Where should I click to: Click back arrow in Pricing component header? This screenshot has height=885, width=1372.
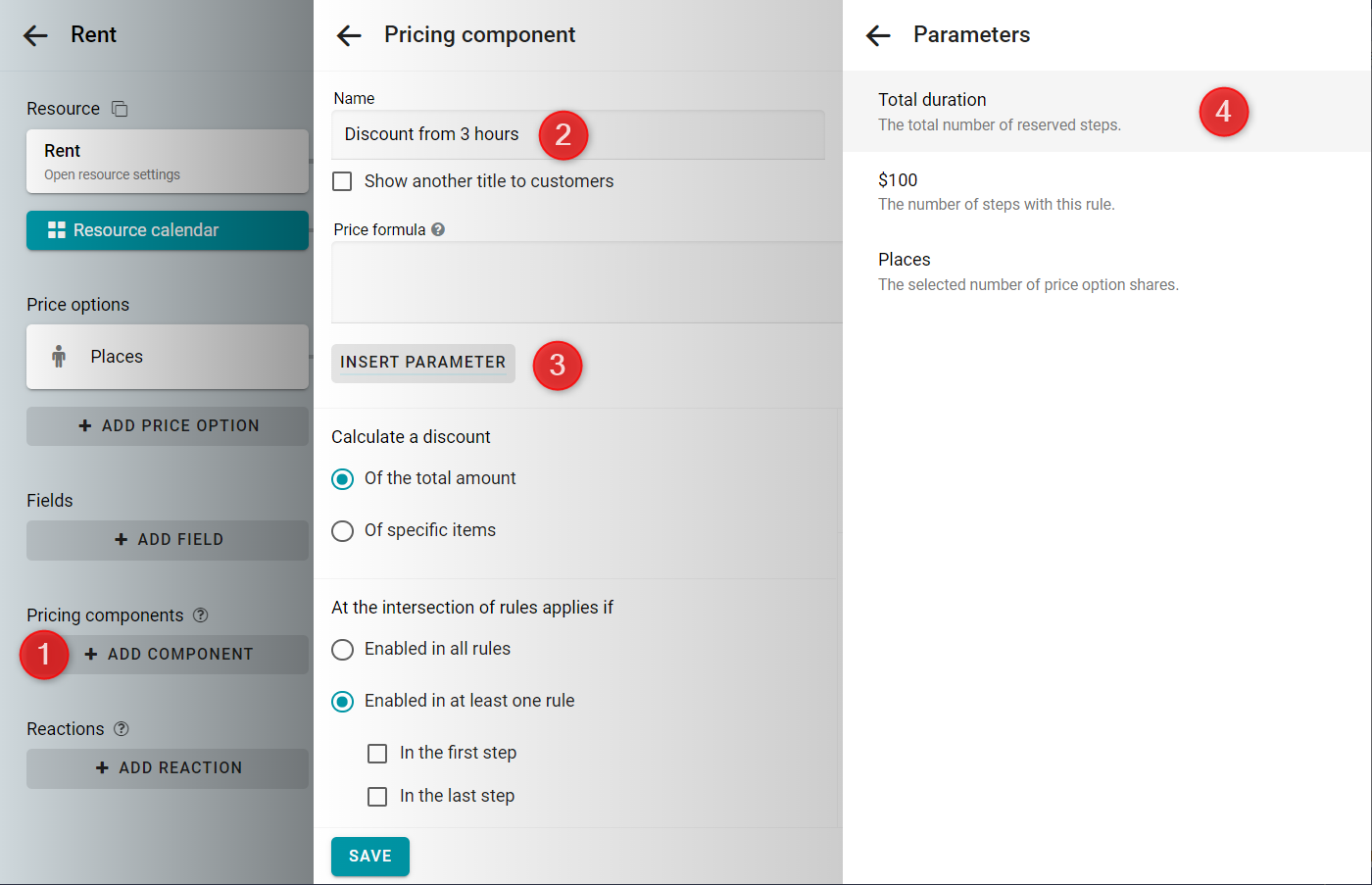coord(349,36)
